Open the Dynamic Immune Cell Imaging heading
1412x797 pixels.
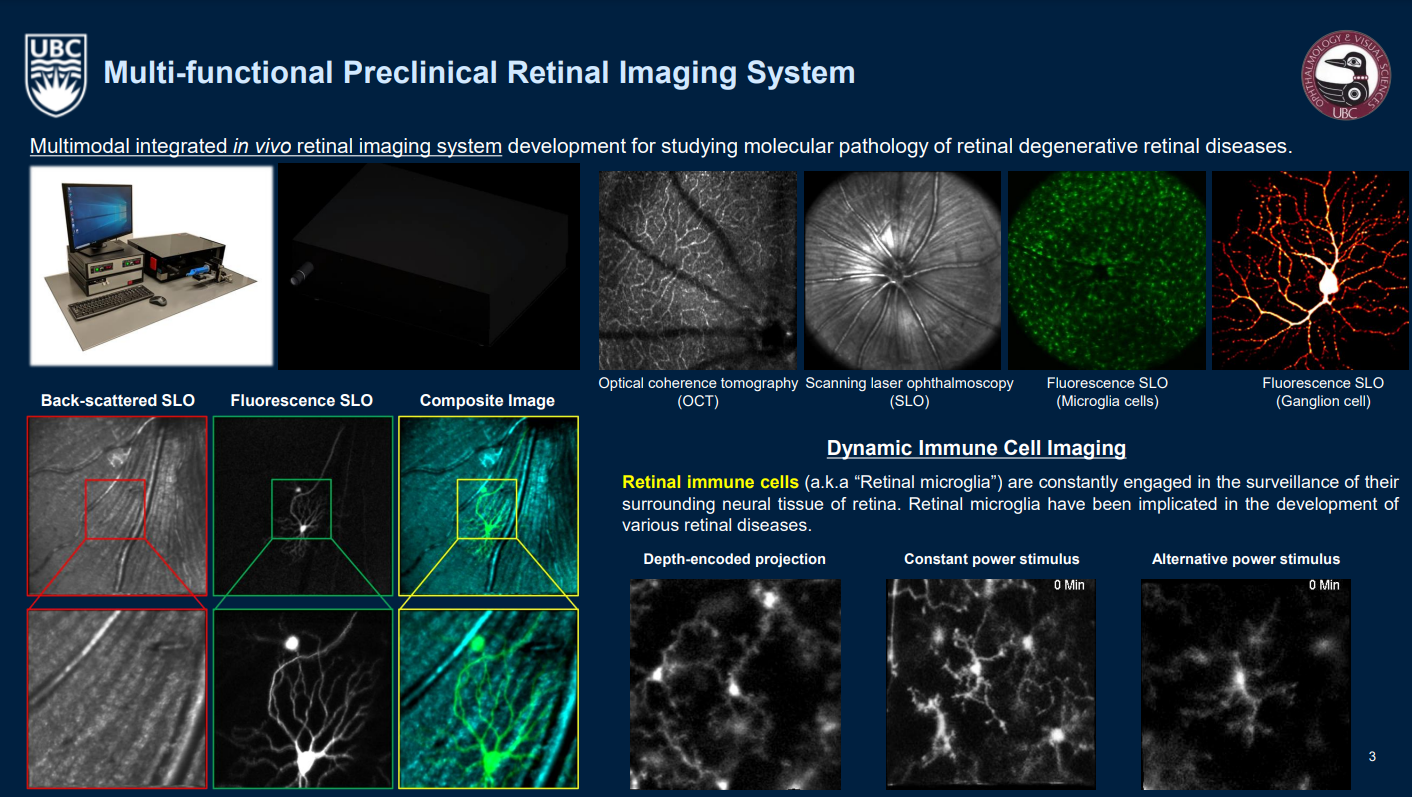pyautogui.click(x=976, y=447)
